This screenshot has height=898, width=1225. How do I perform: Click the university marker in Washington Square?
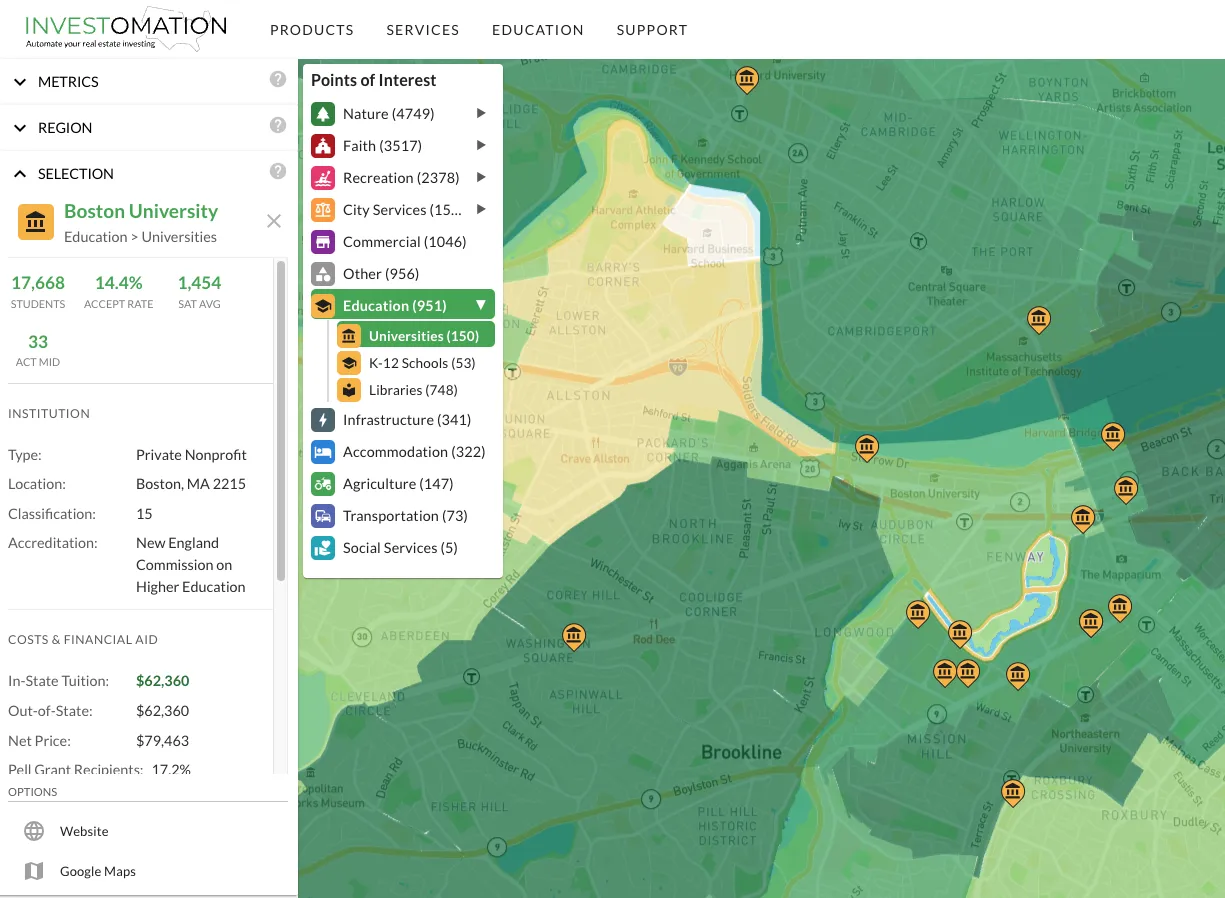click(x=573, y=636)
